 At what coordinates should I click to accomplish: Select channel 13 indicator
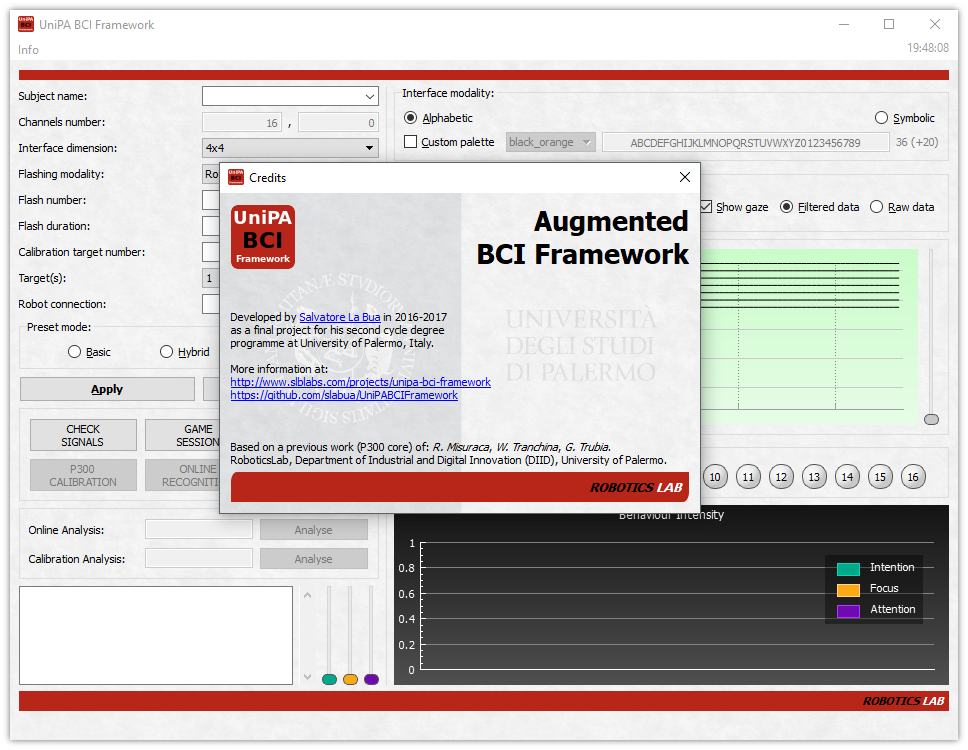click(814, 477)
